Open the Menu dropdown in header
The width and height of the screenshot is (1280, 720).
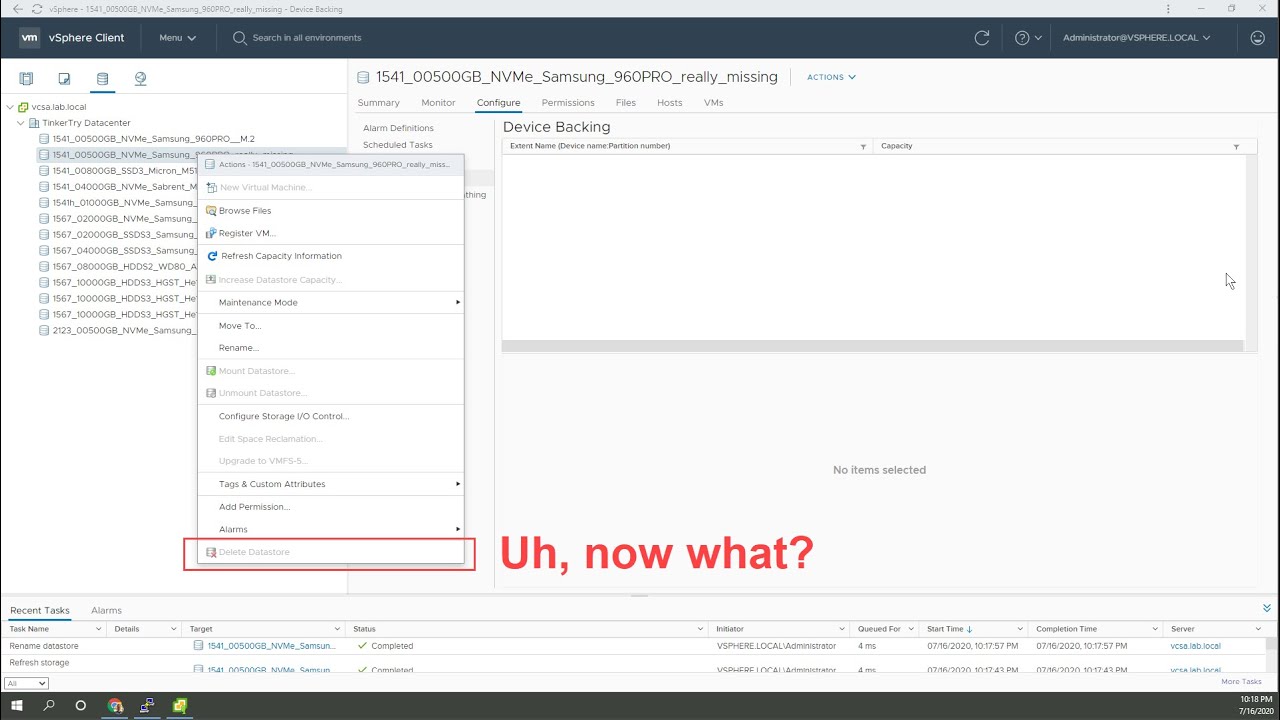(177, 38)
